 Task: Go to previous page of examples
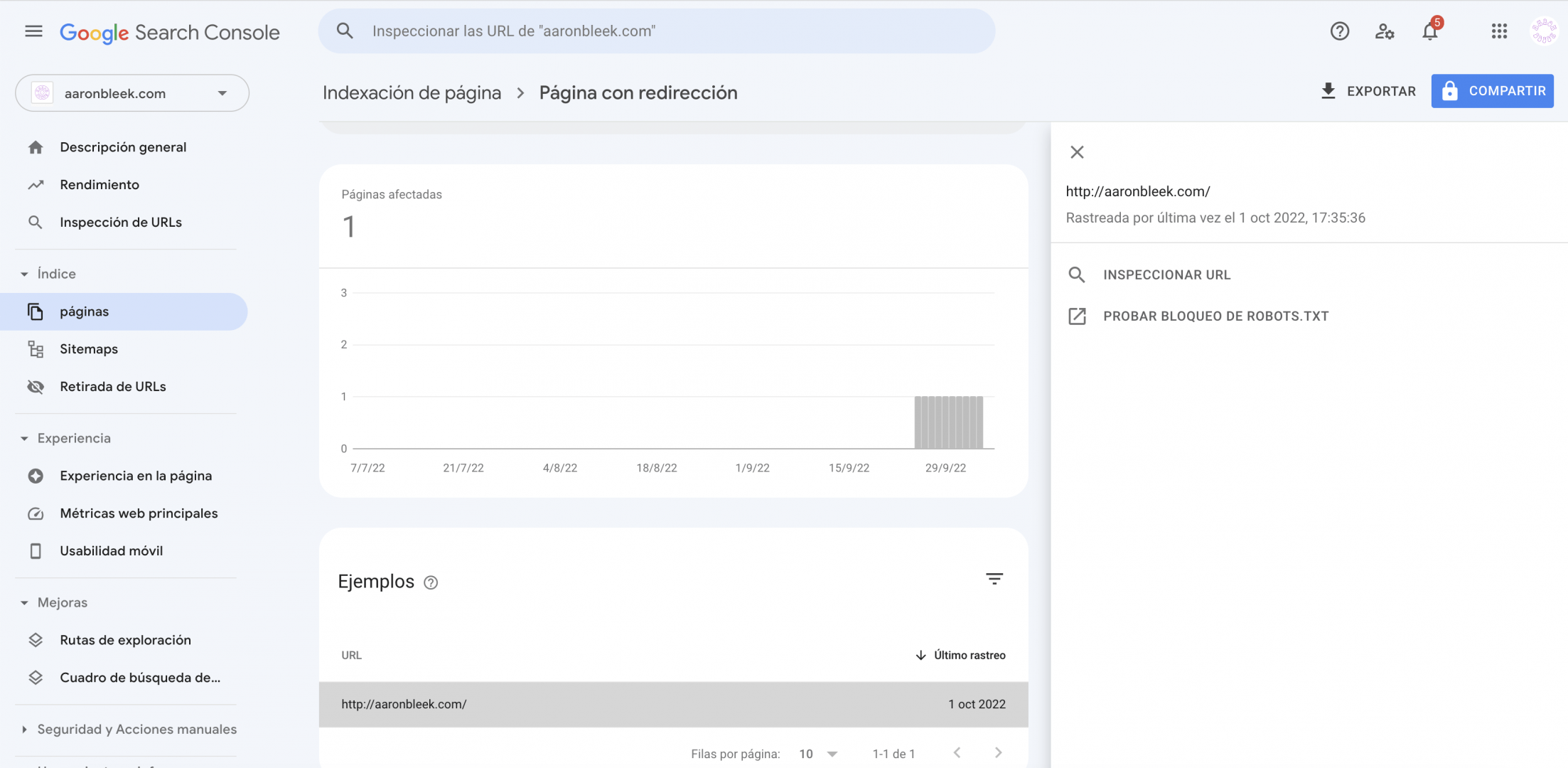click(957, 752)
